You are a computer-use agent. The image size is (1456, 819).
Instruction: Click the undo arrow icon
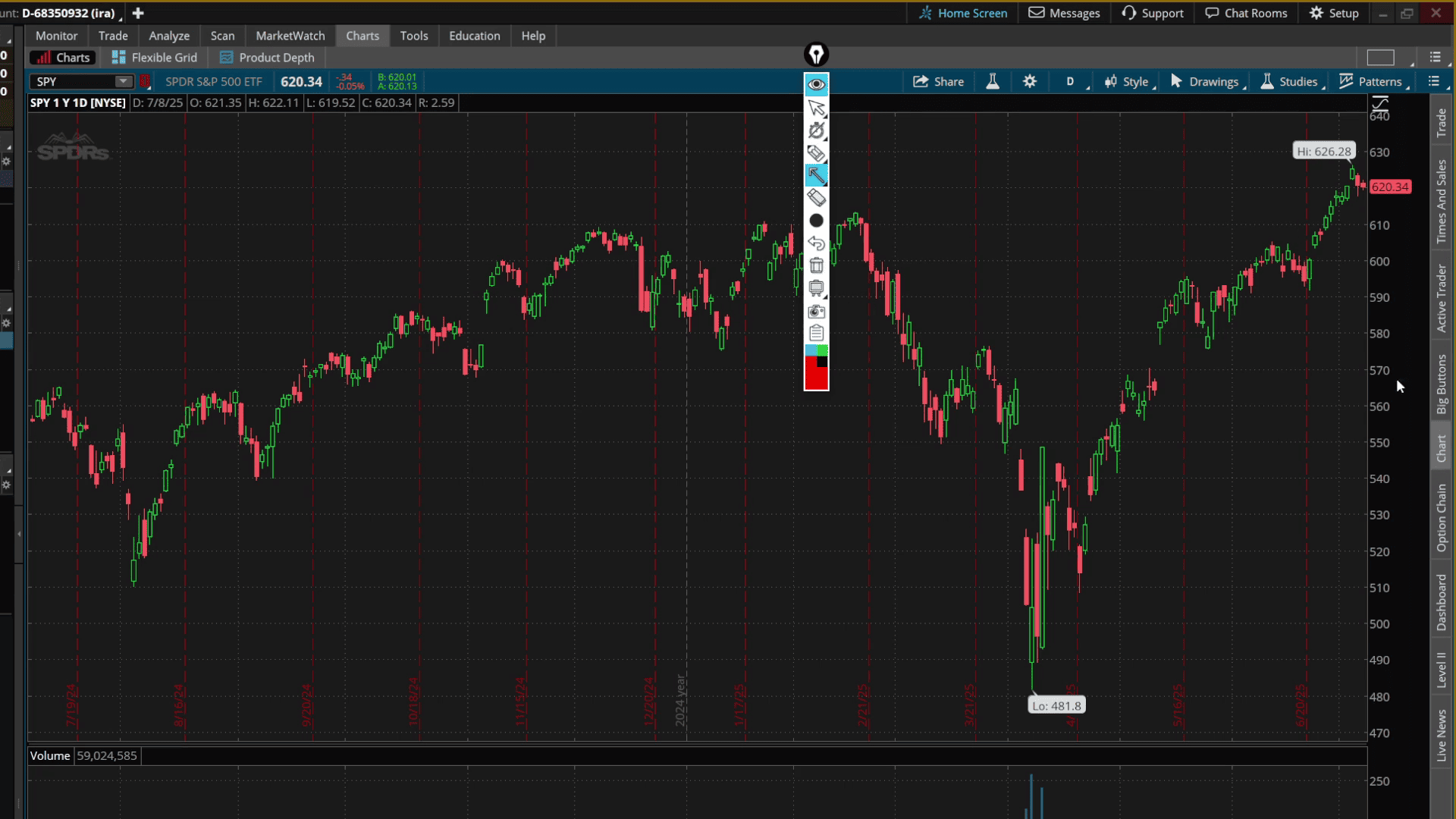point(816,243)
